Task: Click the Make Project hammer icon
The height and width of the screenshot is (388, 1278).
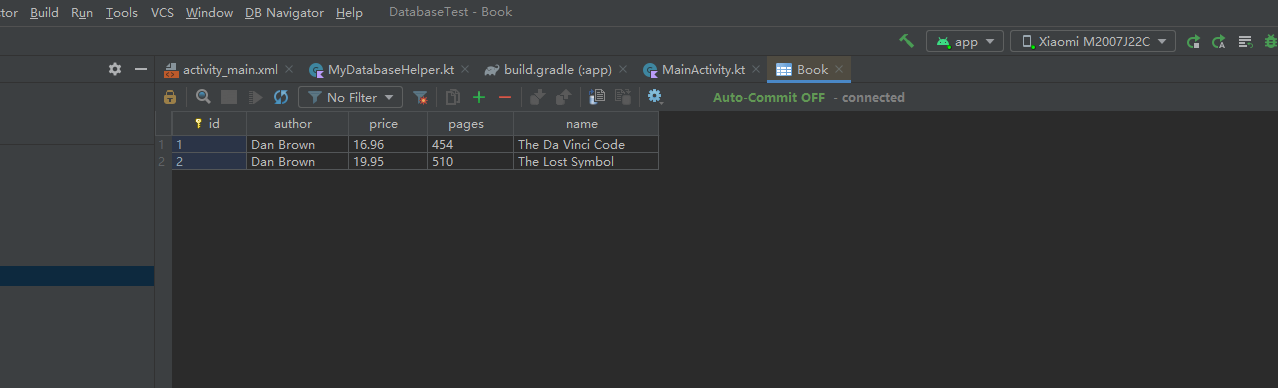Action: pyautogui.click(x=906, y=41)
